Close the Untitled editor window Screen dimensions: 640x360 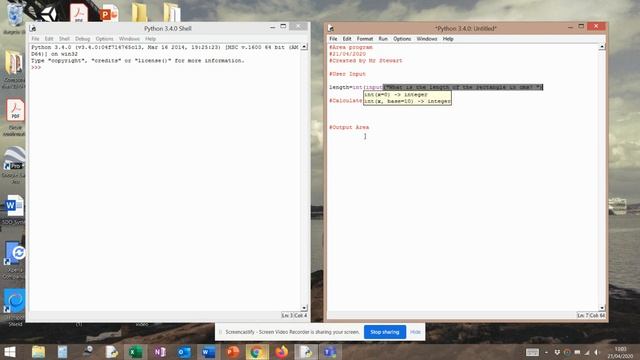(596, 26)
